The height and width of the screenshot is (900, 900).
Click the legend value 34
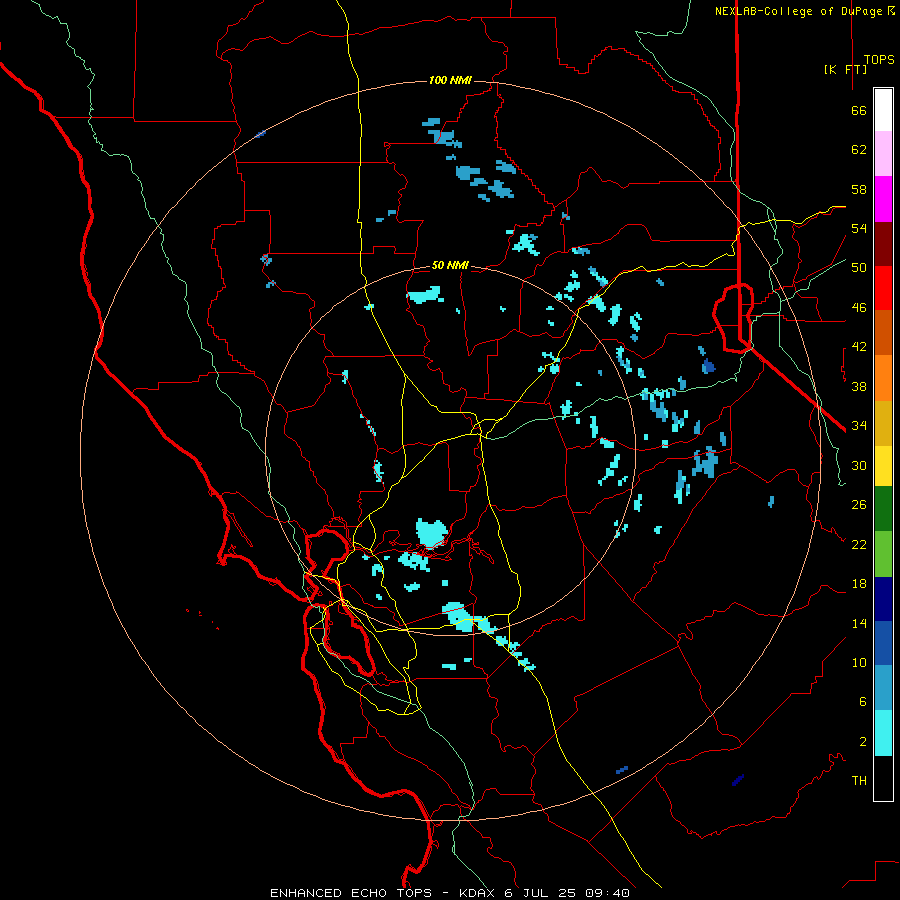[x=859, y=426]
